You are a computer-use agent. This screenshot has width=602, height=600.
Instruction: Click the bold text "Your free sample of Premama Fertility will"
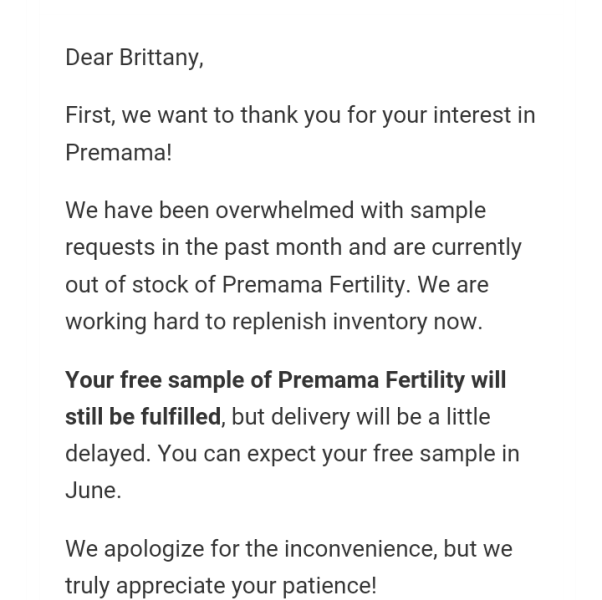pos(285,380)
